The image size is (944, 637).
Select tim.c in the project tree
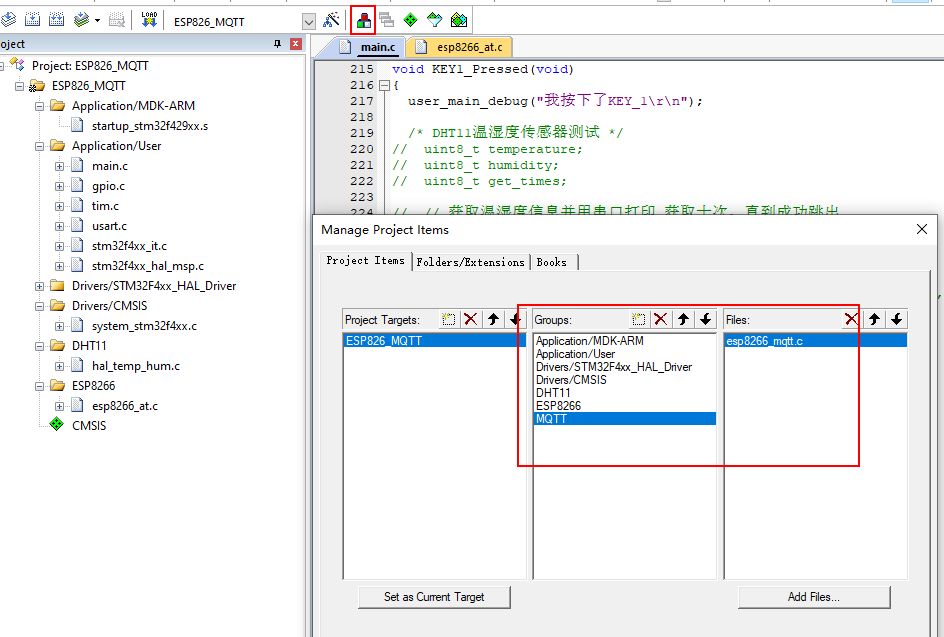coord(105,206)
